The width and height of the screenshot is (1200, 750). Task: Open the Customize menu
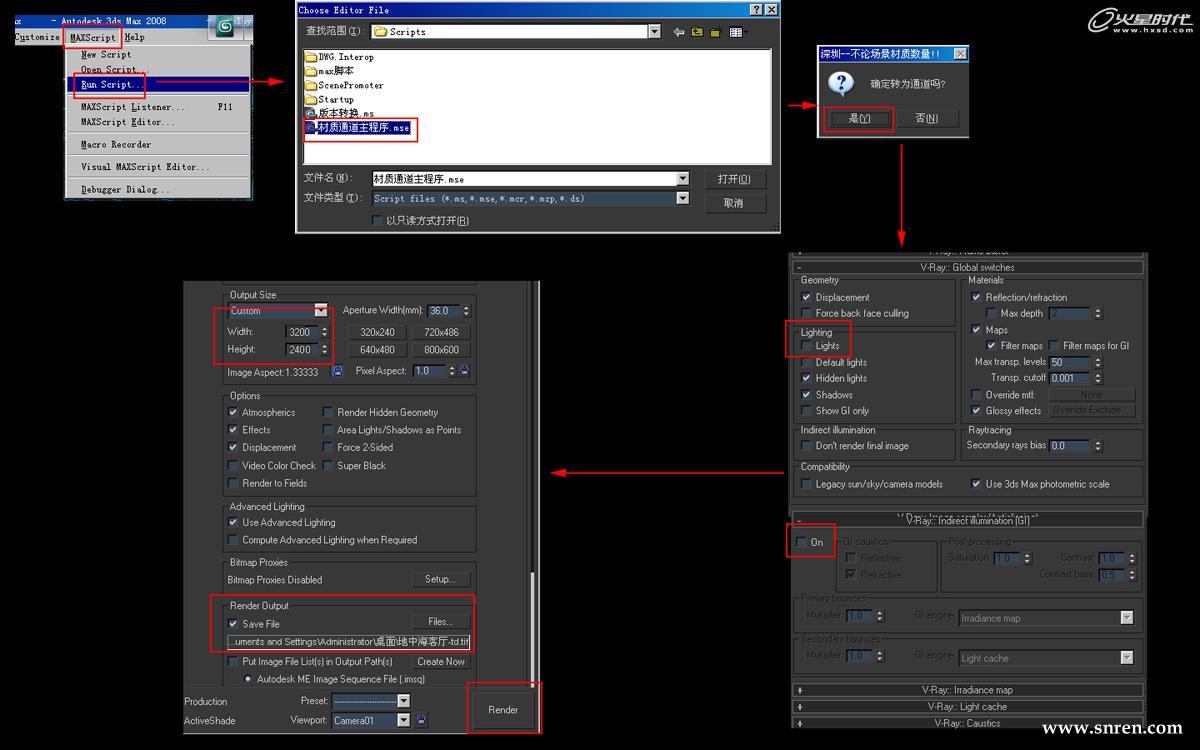point(37,38)
